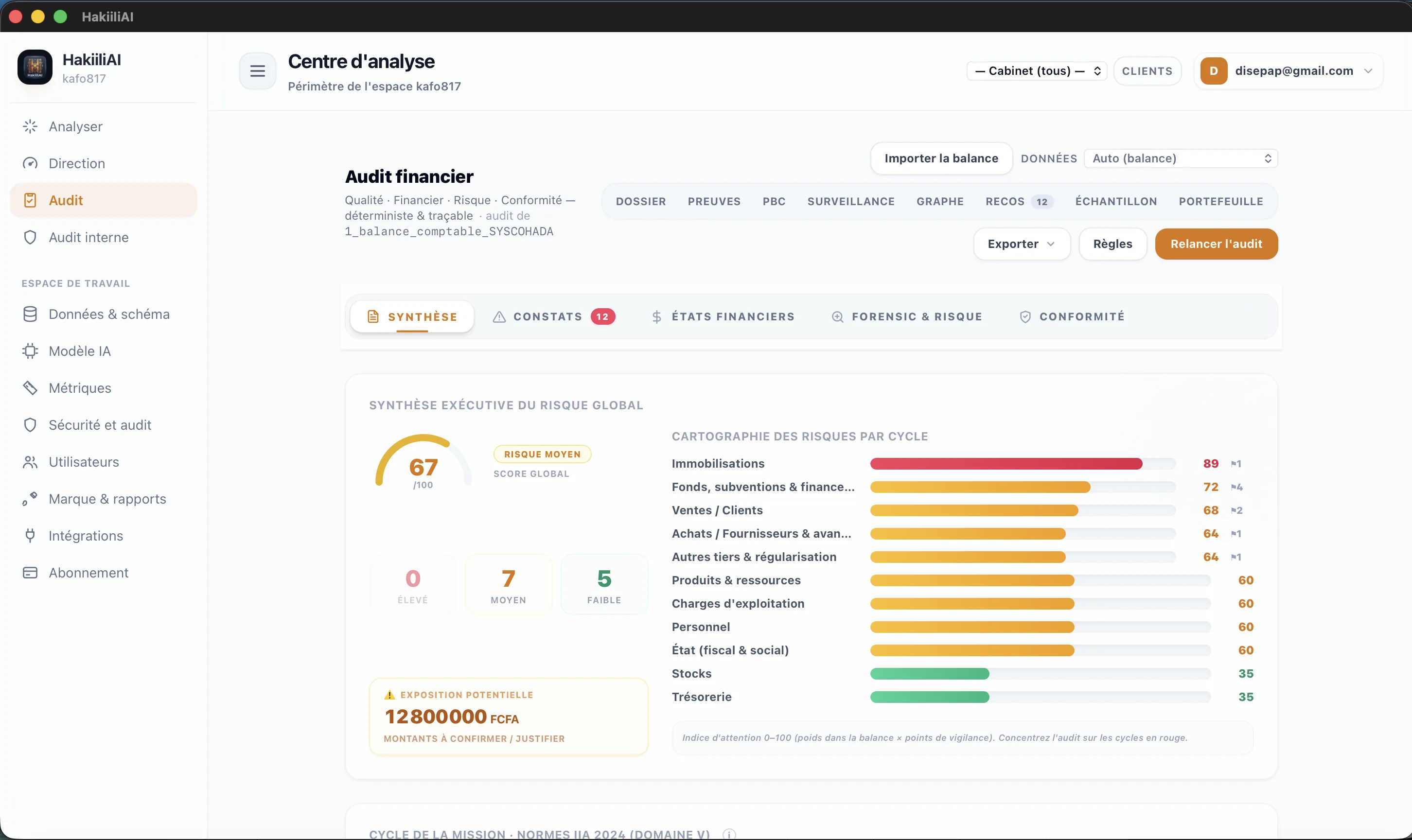Click the Données & schéma database icon
The image size is (1412, 840).
(x=30, y=314)
